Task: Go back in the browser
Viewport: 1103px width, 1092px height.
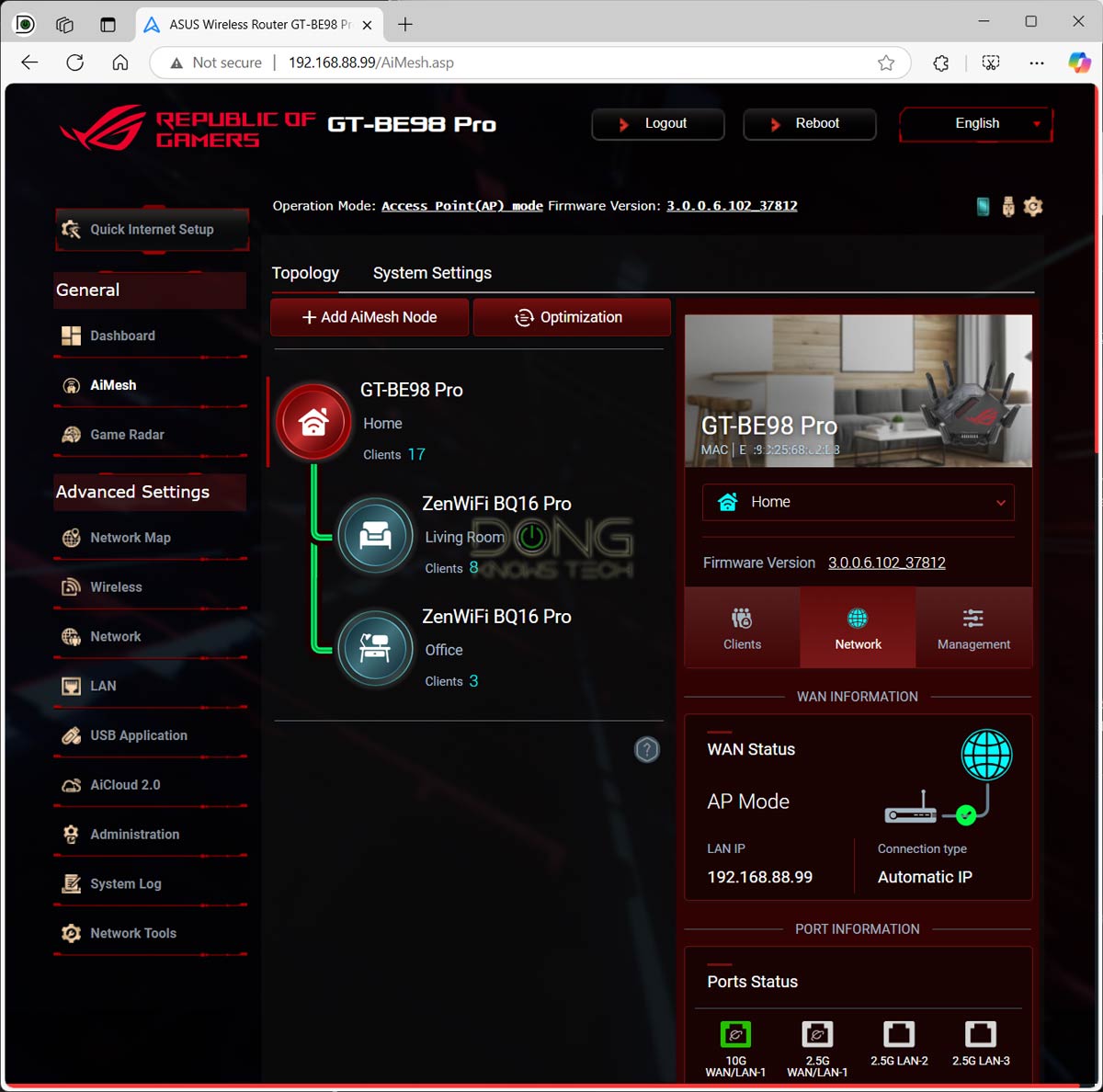Action: tap(29, 63)
